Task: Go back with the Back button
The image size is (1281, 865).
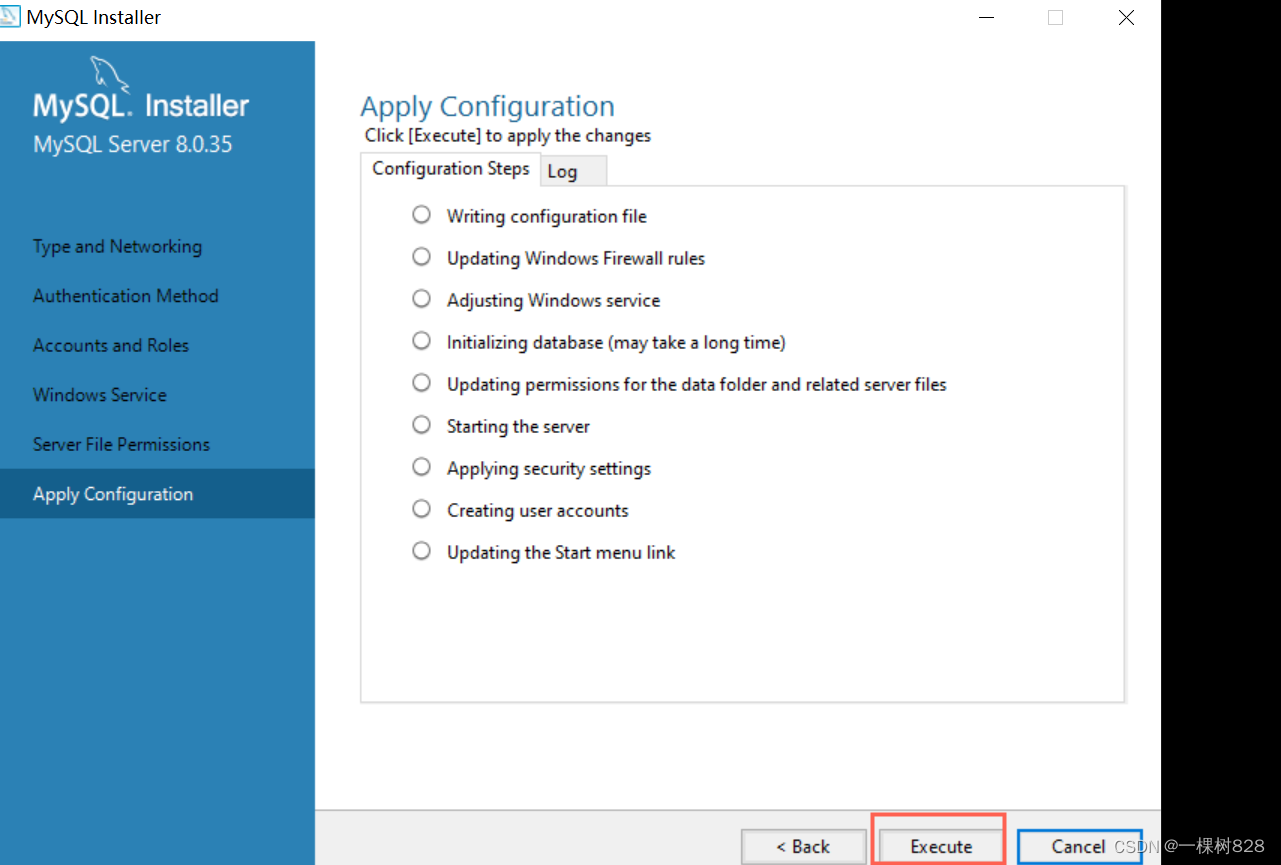Action: (x=803, y=846)
